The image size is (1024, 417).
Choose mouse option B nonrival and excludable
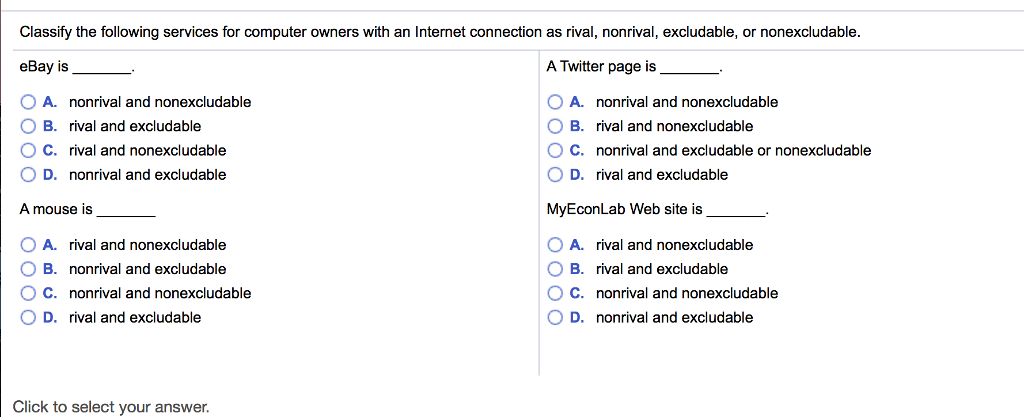coord(28,269)
